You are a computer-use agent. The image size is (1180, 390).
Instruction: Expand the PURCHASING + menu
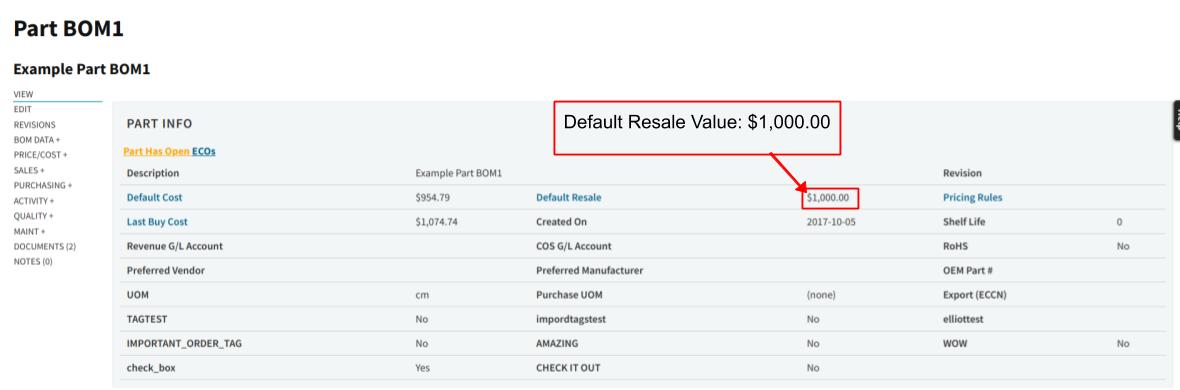coord(43,185)
